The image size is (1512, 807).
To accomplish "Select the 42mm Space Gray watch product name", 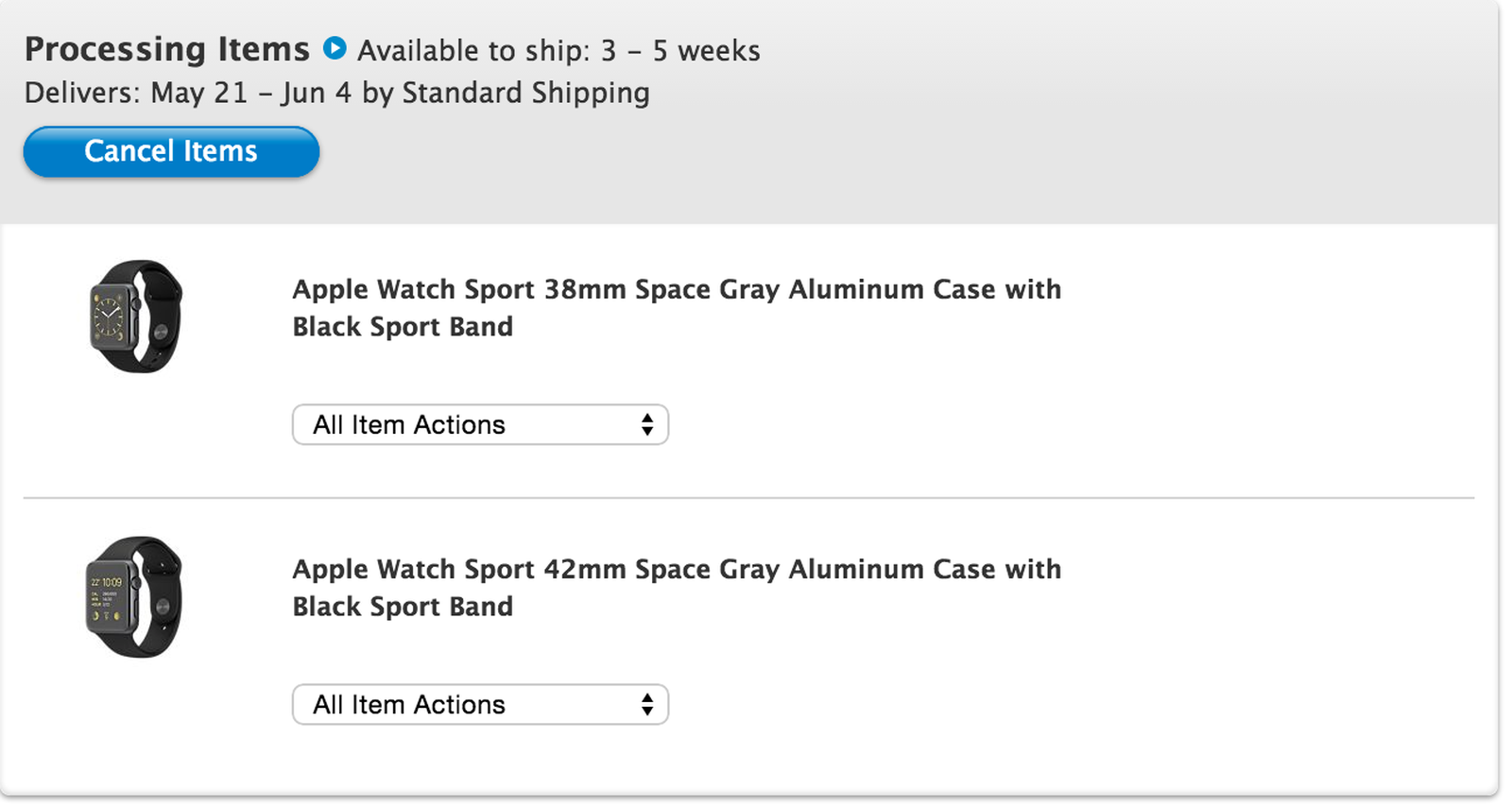I will (x=677, y=569).
